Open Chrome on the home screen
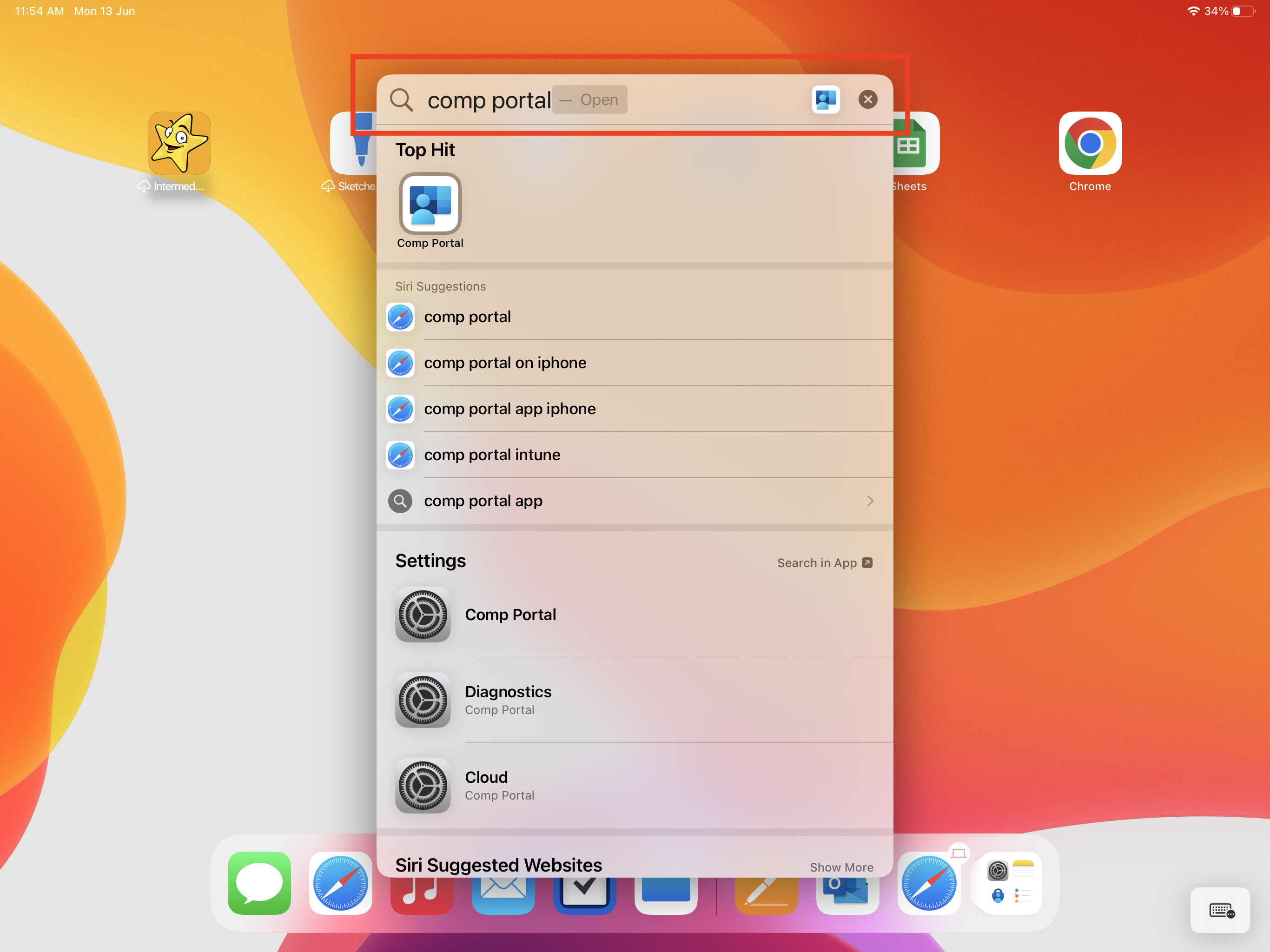The width and height of the screenshot is (1270, 952). click(1090, 144)
